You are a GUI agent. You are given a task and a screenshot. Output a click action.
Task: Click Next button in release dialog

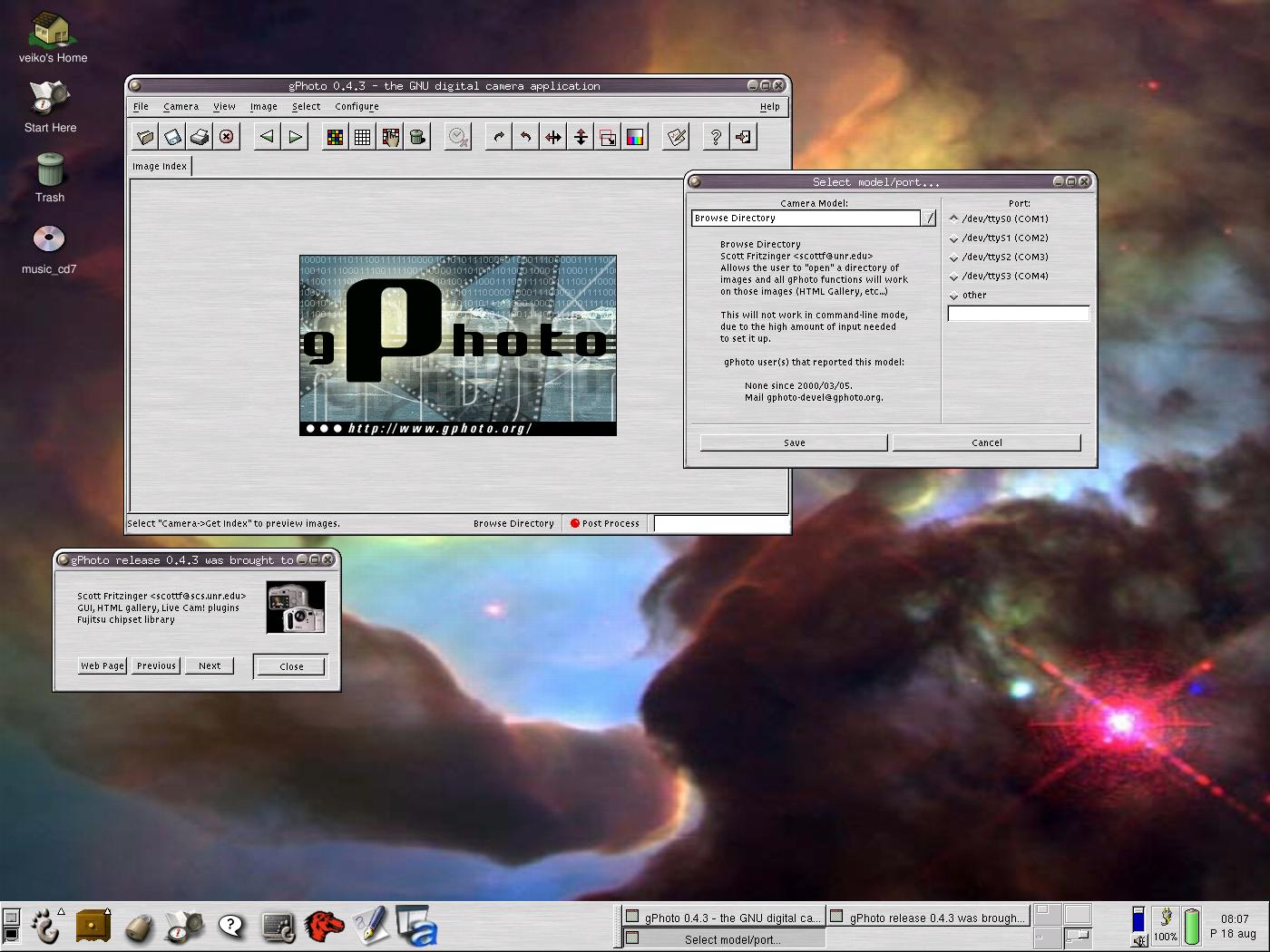coord(210,665)
